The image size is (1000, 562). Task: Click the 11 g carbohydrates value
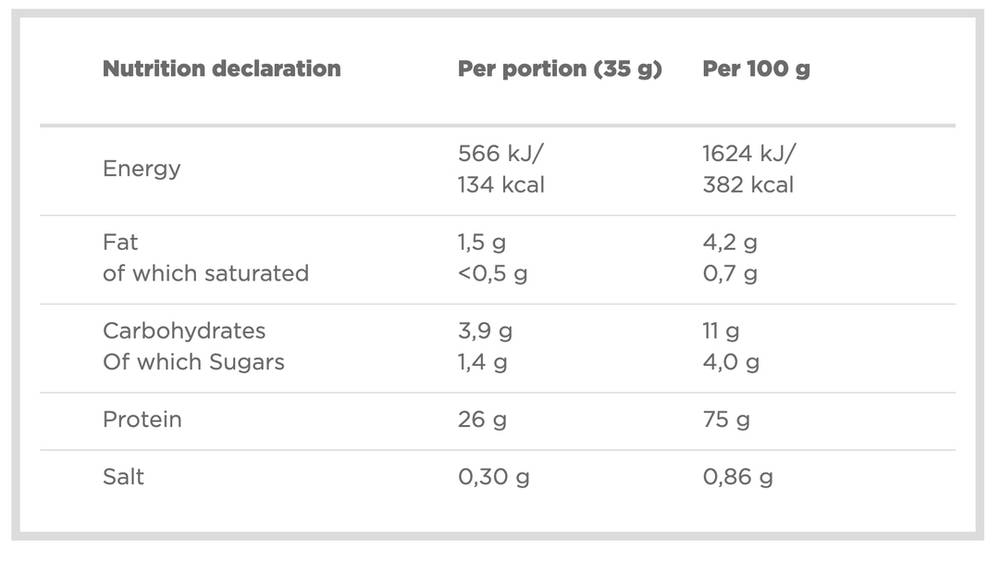point(721,332)
